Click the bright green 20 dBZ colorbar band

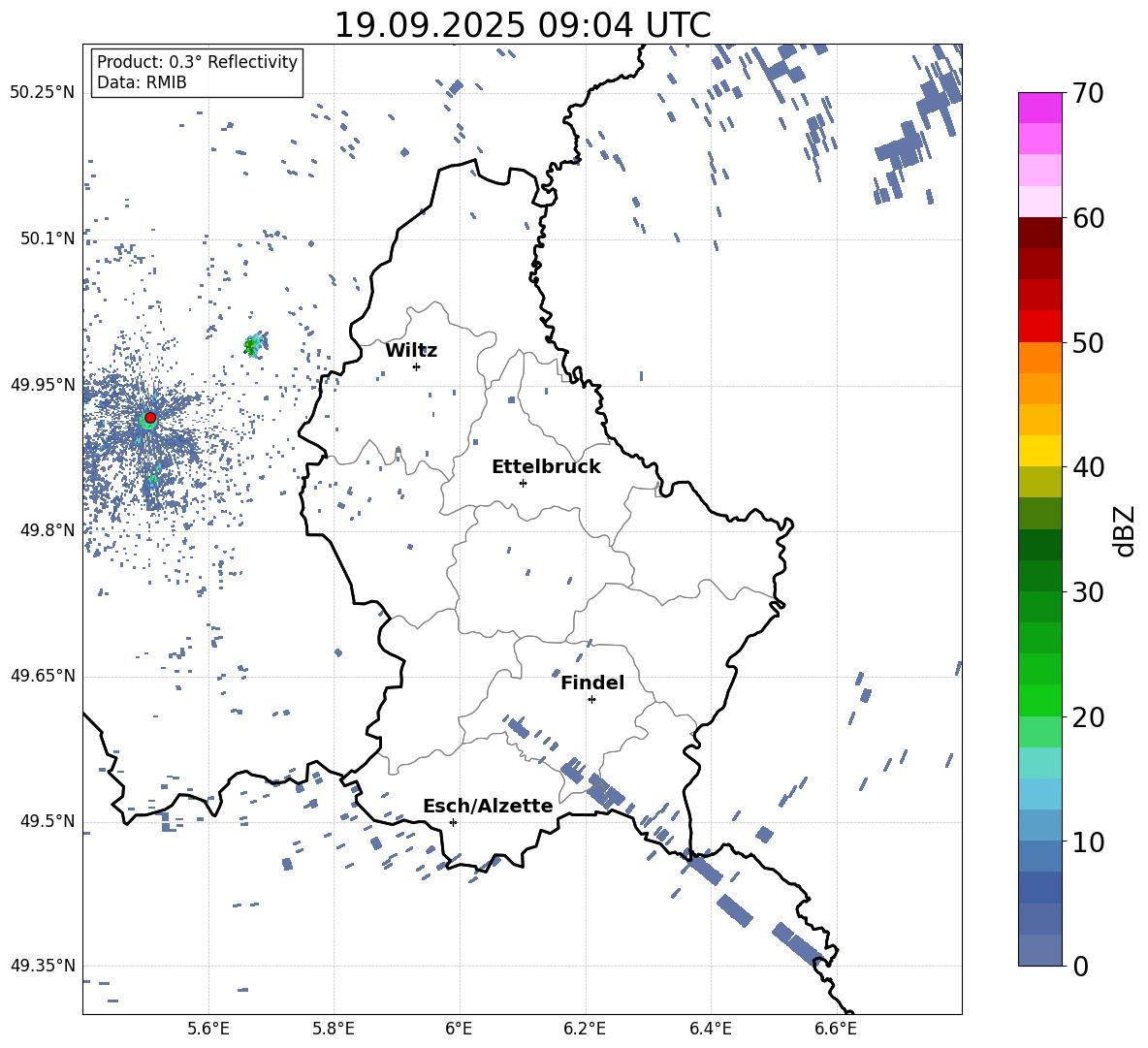[1040, 700]
